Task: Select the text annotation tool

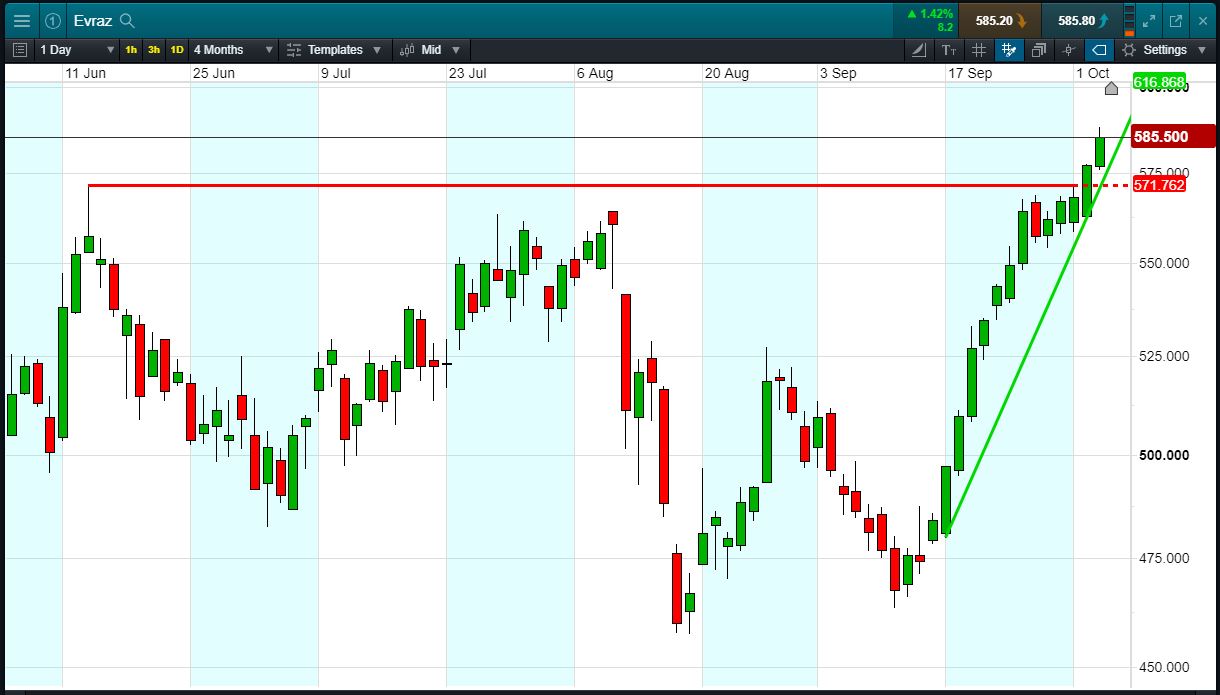Action: click(949, 49)
